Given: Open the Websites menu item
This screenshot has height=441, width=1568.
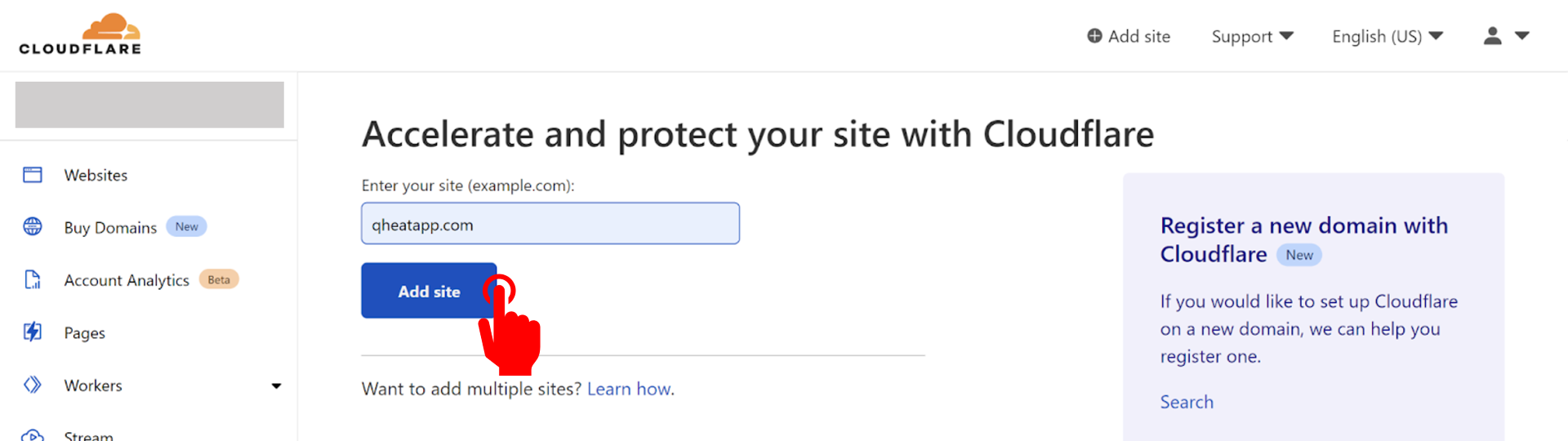Looking at the screenshot, I should pos(96,175).
